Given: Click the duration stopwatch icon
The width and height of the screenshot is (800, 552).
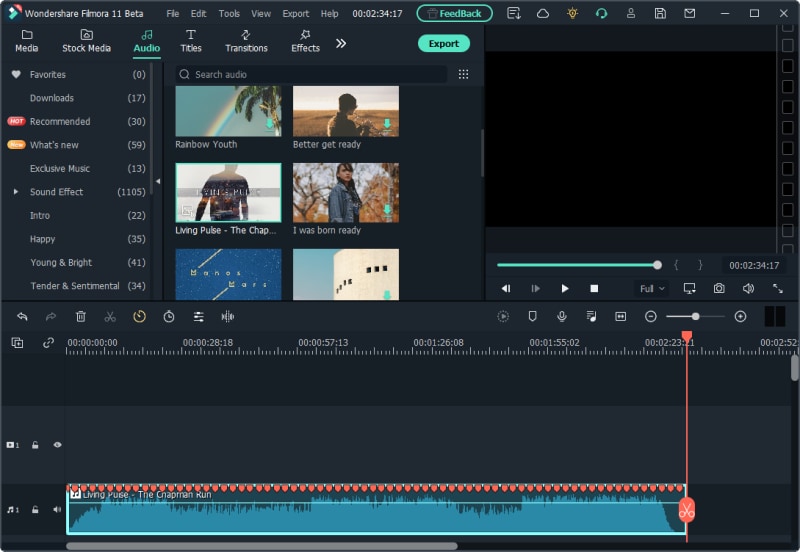Looking at the screenshot, I should coord(169,316).
